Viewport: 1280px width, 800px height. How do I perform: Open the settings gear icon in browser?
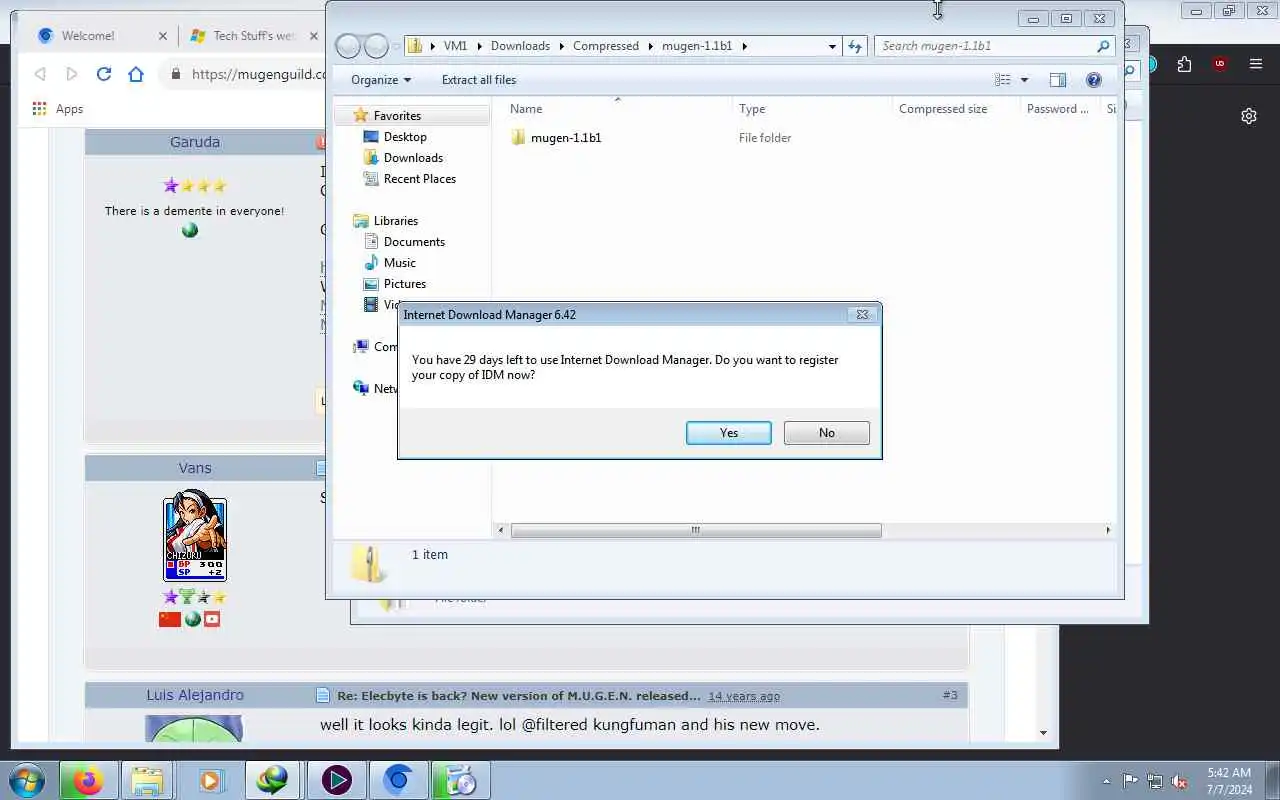[x=1248, y=116]
